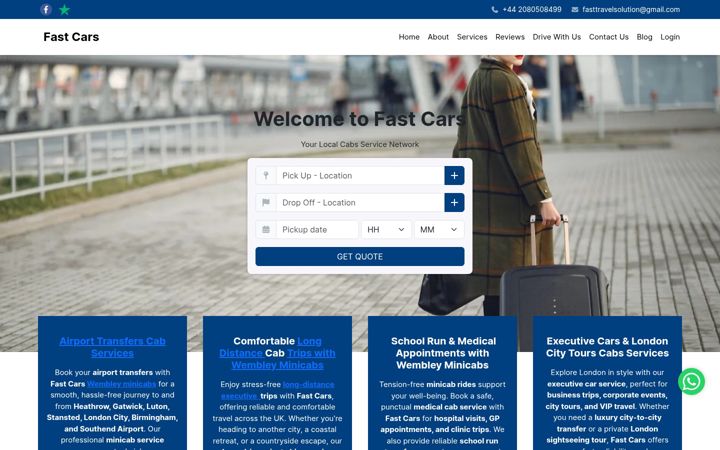Open the Services menu
The height and width of the screenshot is (450, 720).
pyautogui.click(x=472, y=37)
